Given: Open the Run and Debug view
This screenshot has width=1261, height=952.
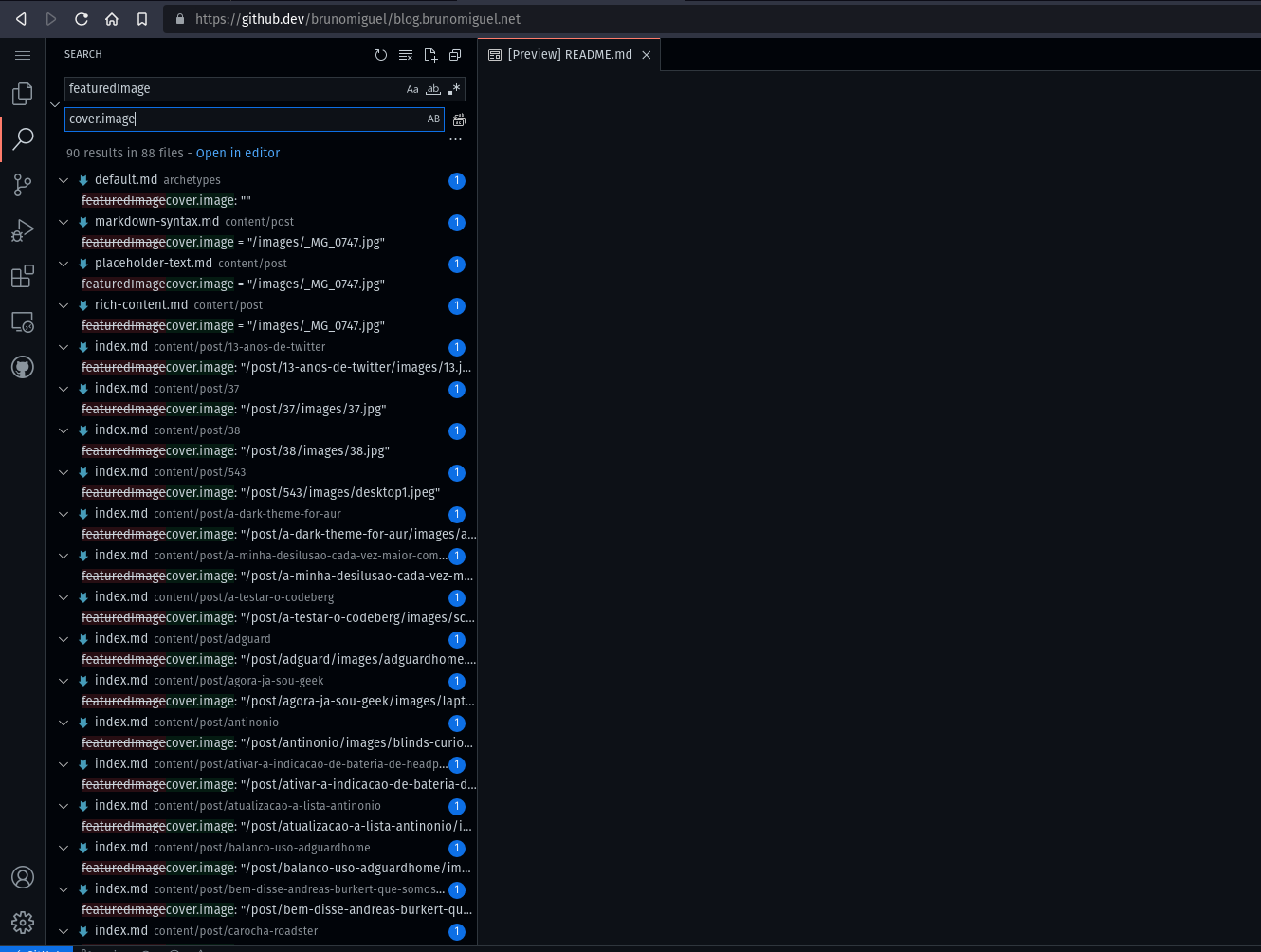Looking at the screenshot, I should click(23, 230).
